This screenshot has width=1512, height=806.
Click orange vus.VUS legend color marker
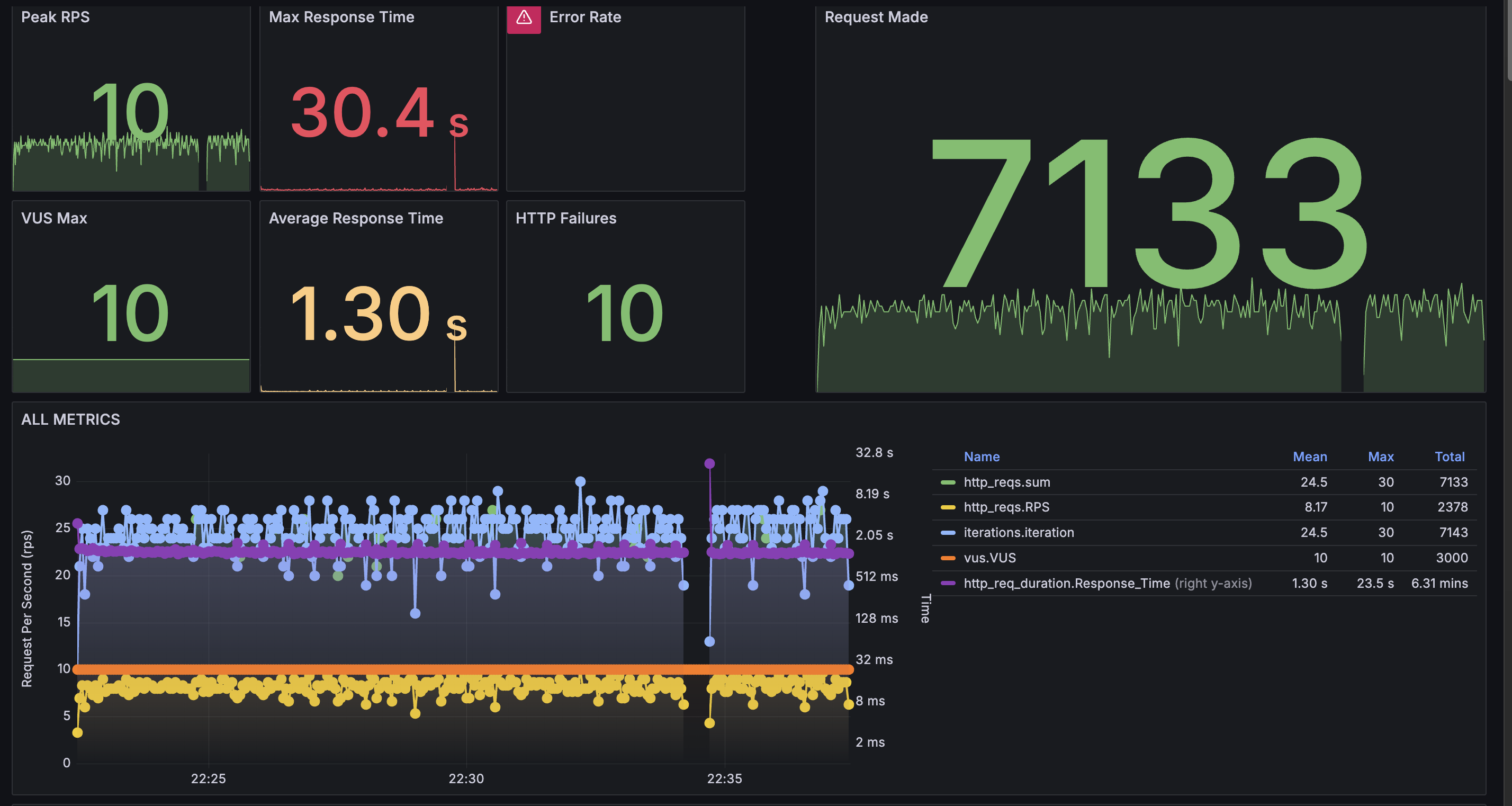[x=947, y=558]
